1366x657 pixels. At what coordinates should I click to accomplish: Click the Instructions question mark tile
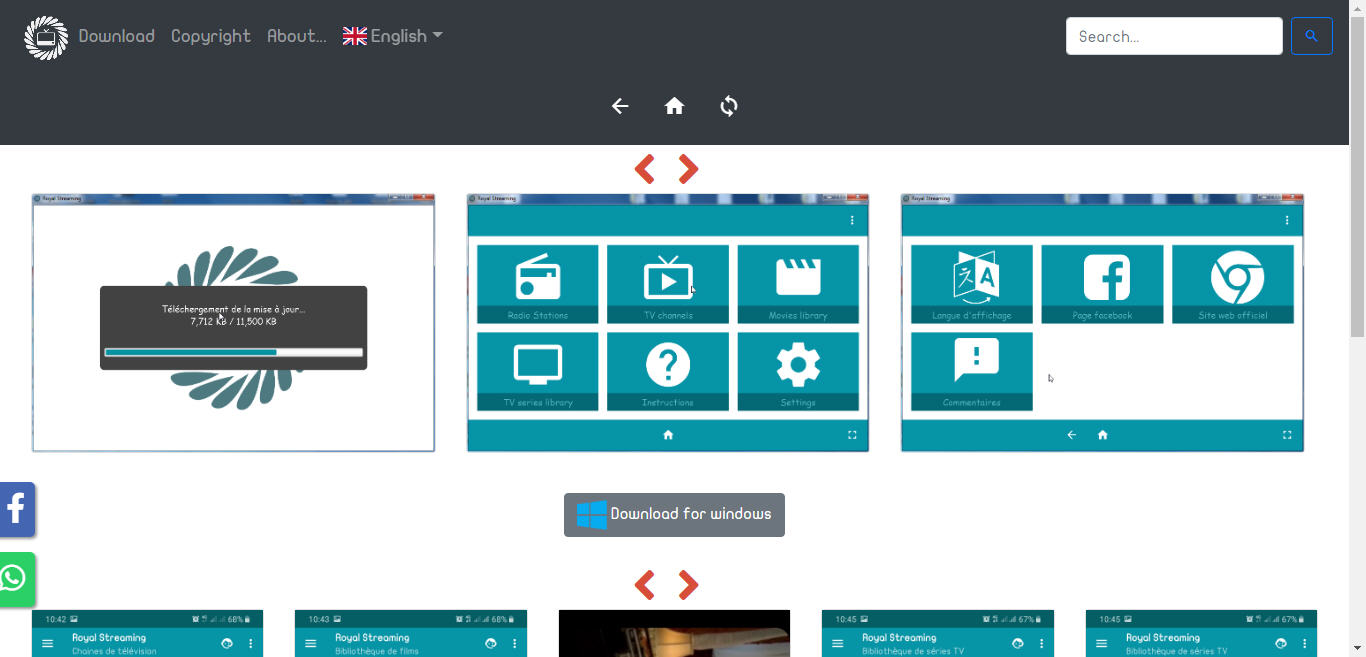[x=668, y=371]
